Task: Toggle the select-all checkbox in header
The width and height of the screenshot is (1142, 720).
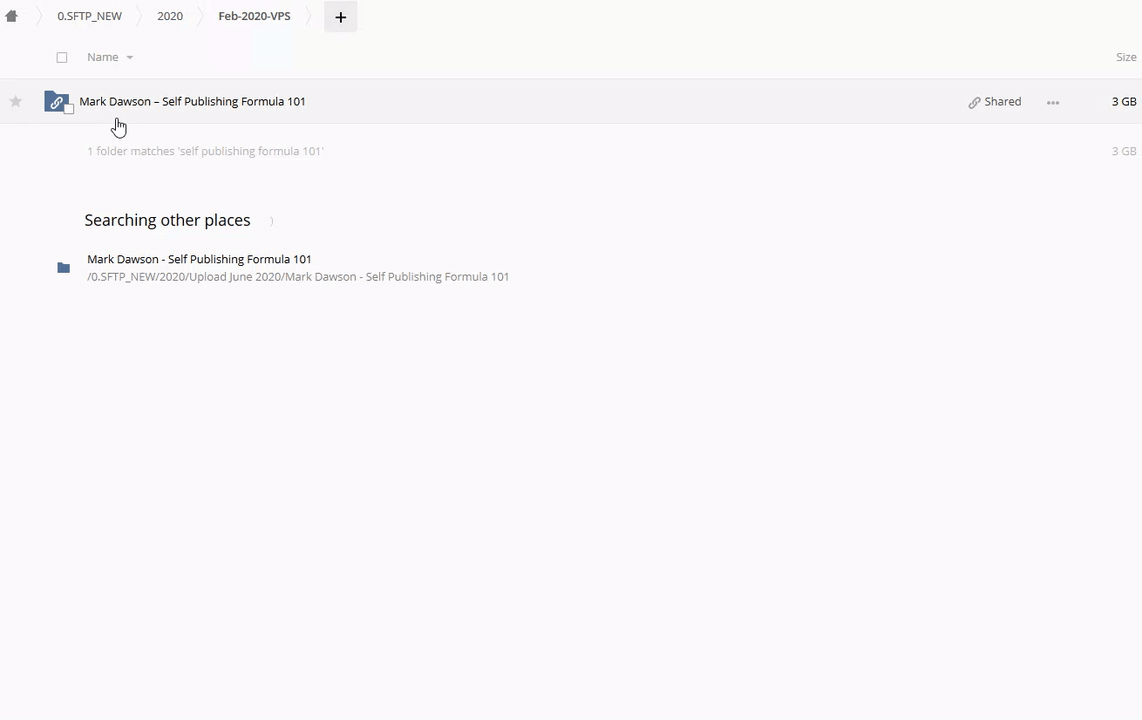Action: point(62,58)
